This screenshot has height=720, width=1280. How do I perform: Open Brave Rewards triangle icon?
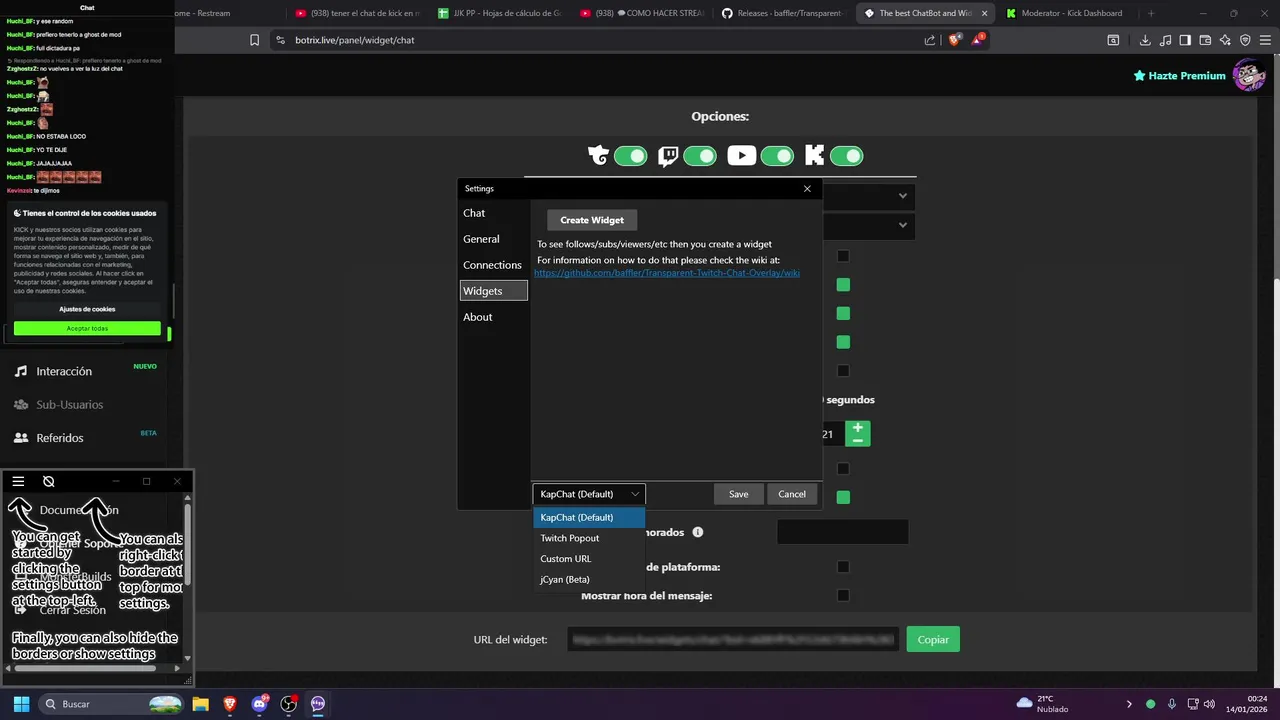tap(977, 40)
